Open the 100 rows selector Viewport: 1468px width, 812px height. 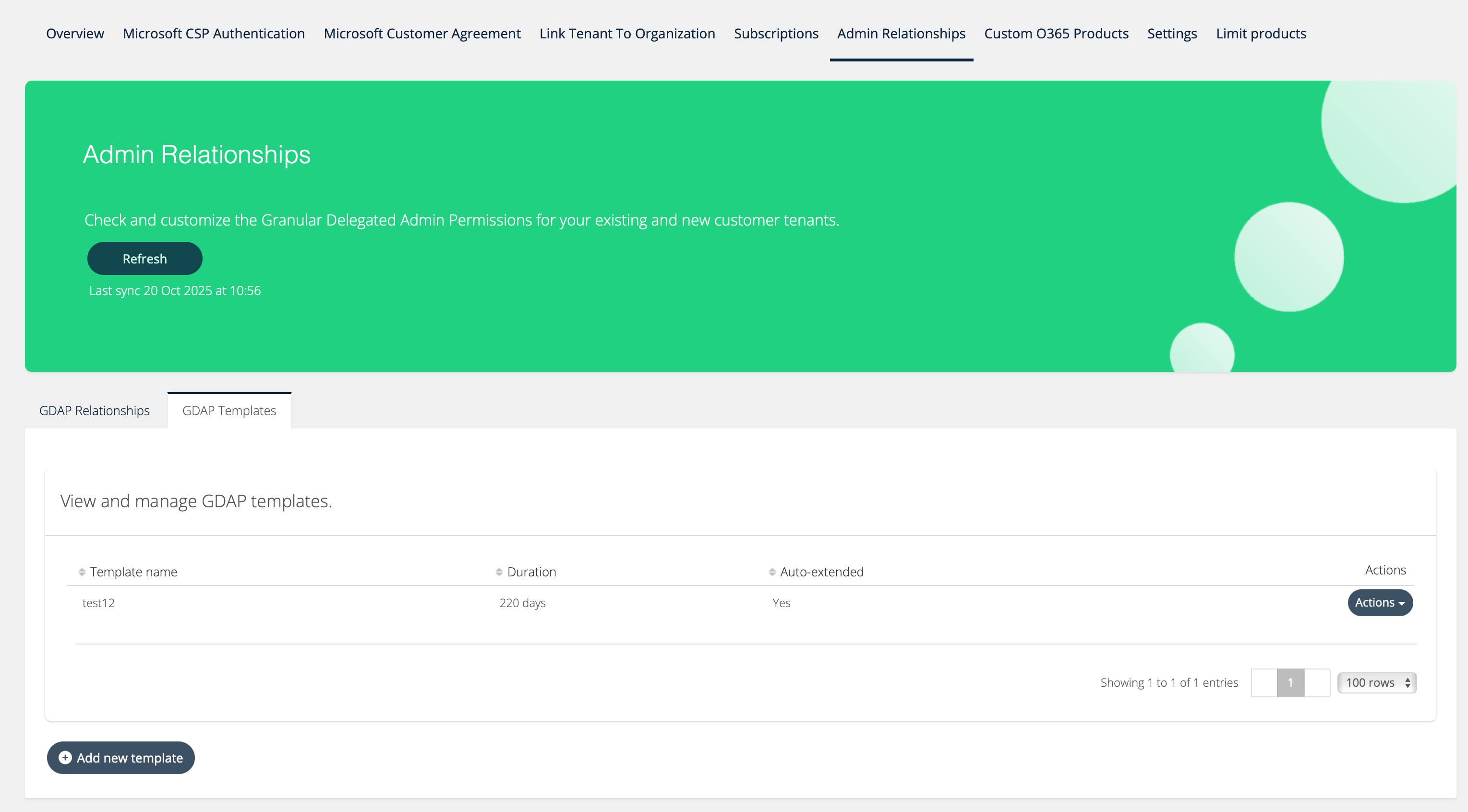coord(1377,682)
